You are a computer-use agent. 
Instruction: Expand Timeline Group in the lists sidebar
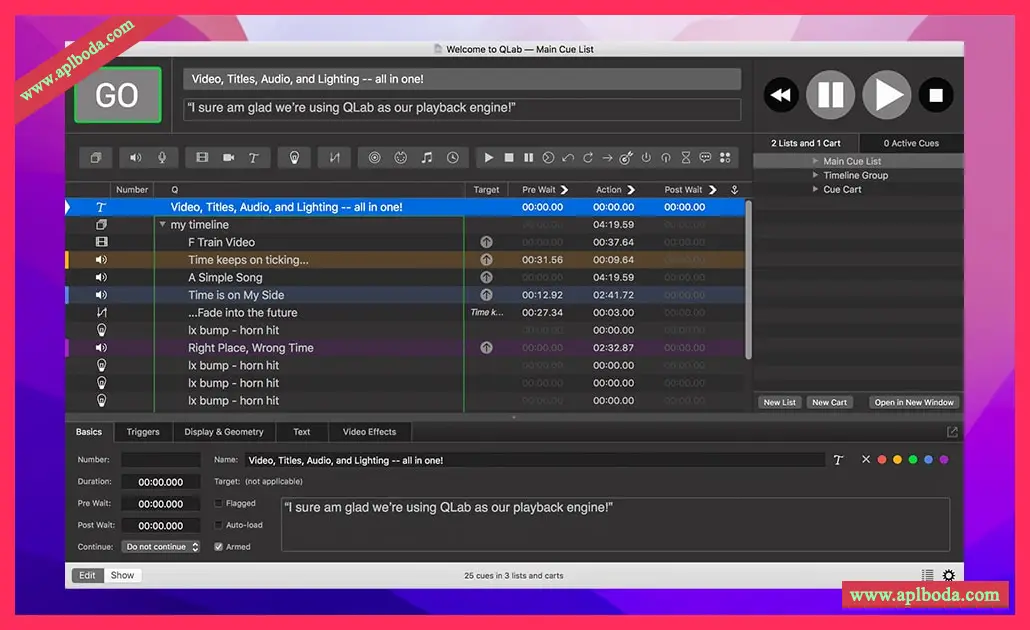tap(815, 175)
